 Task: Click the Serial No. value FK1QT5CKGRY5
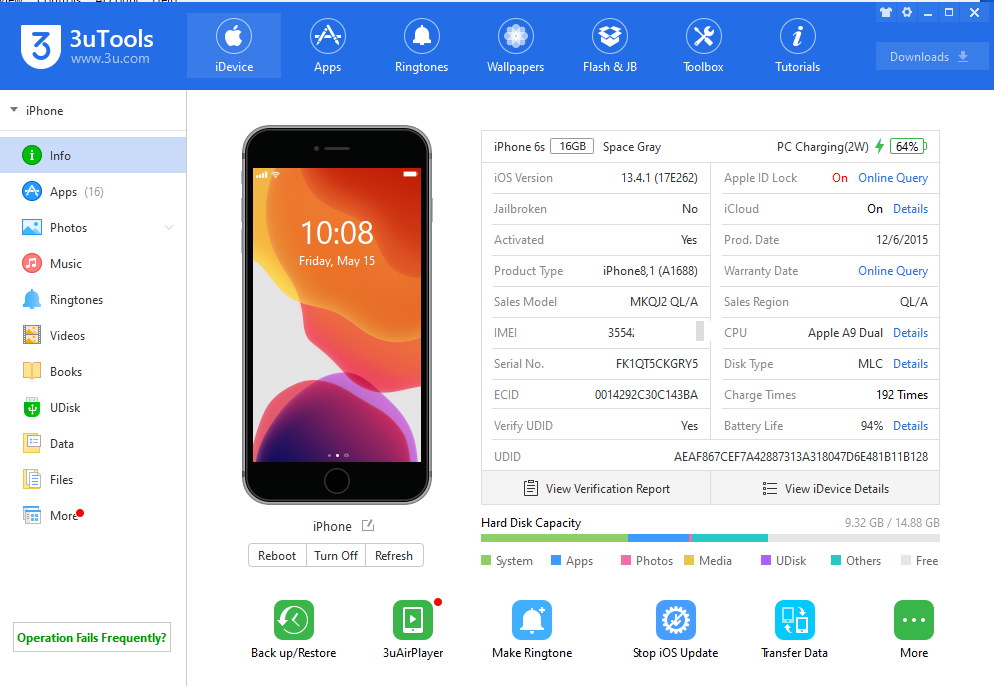[657, 364]
